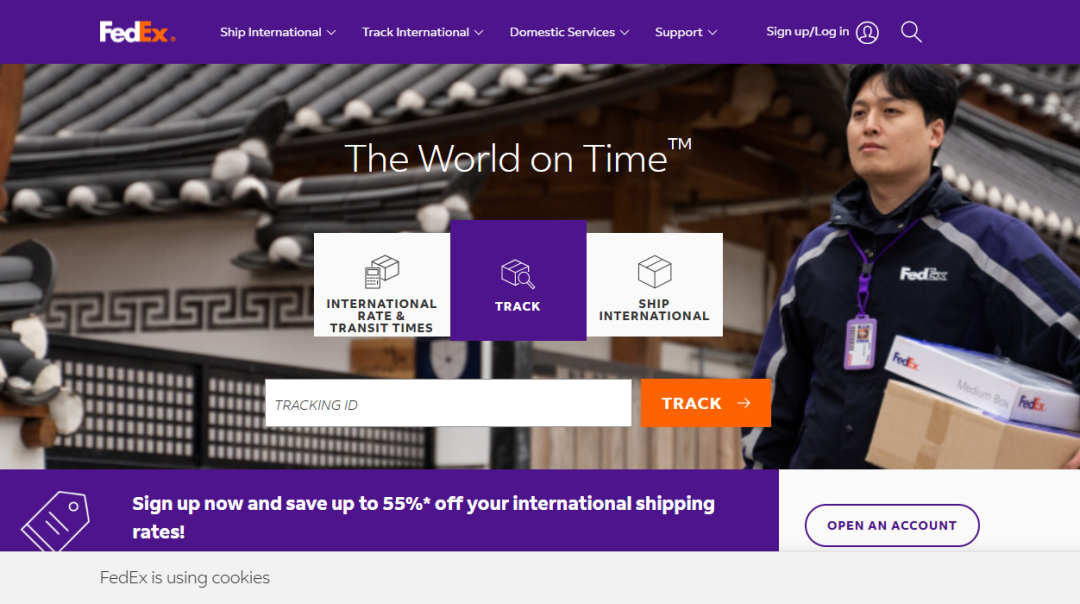Open the Track International menu label
This screenshot has height=604, width=1080.
[x=415, y=32]
